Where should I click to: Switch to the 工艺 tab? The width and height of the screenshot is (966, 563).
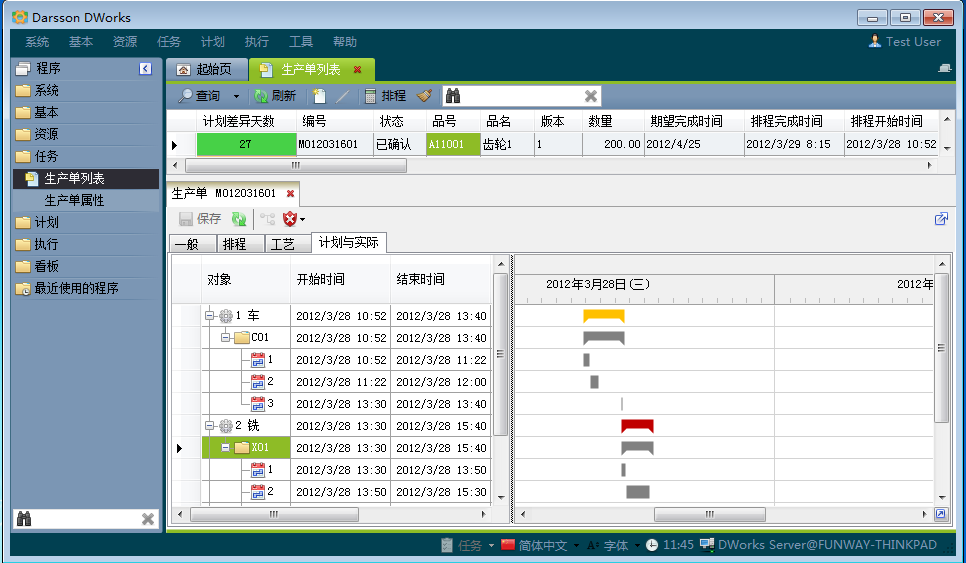(283, 244)
